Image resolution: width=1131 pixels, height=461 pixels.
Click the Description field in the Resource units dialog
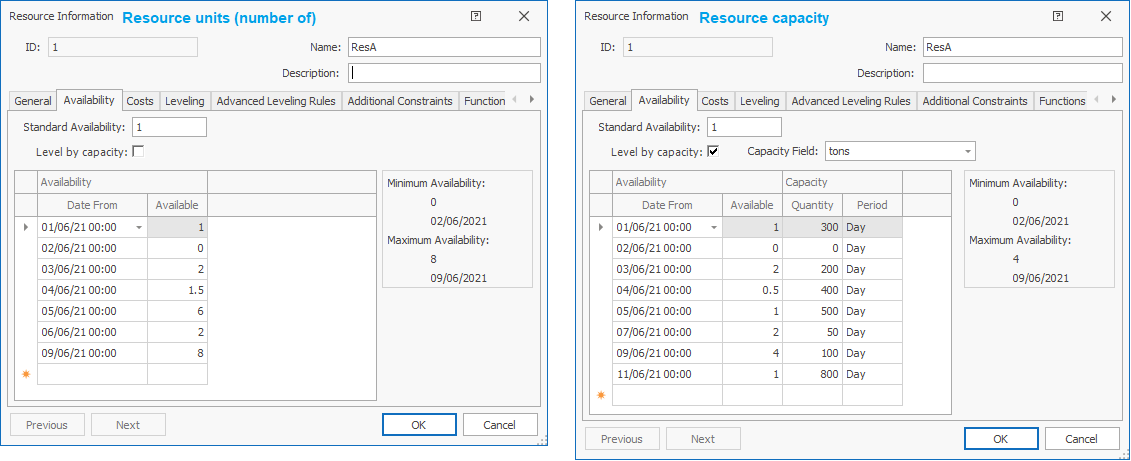443,73
